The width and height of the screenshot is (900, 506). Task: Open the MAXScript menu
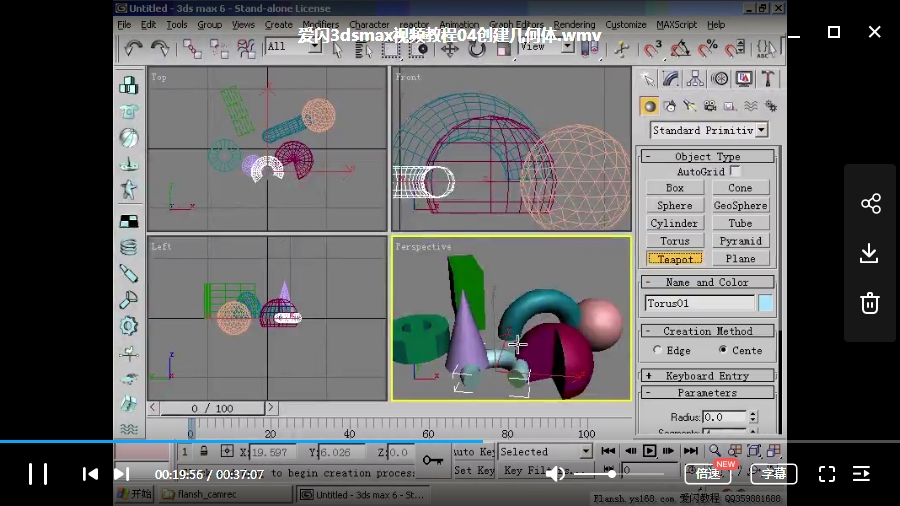click(676, 25)
